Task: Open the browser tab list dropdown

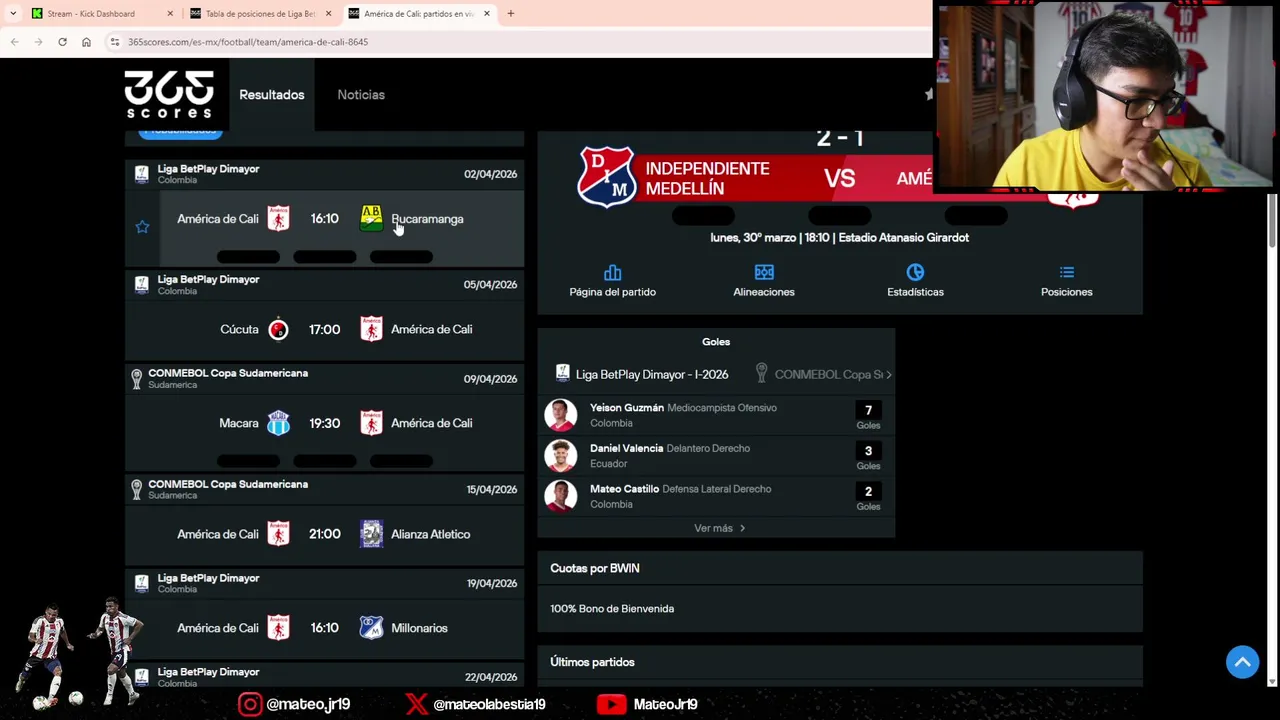Action: click(x=12, y=14)
